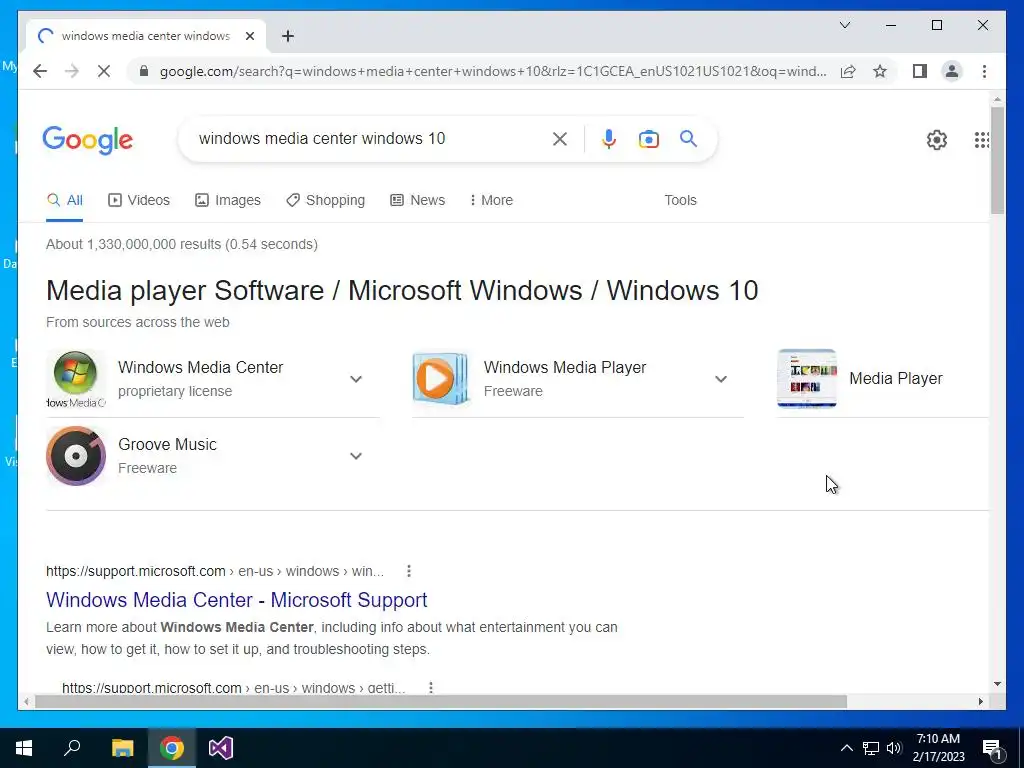This screenshot has height=768, width=1024.
Task: Select the All results tab
Action: pyautogui.click(x=65, y=200)
